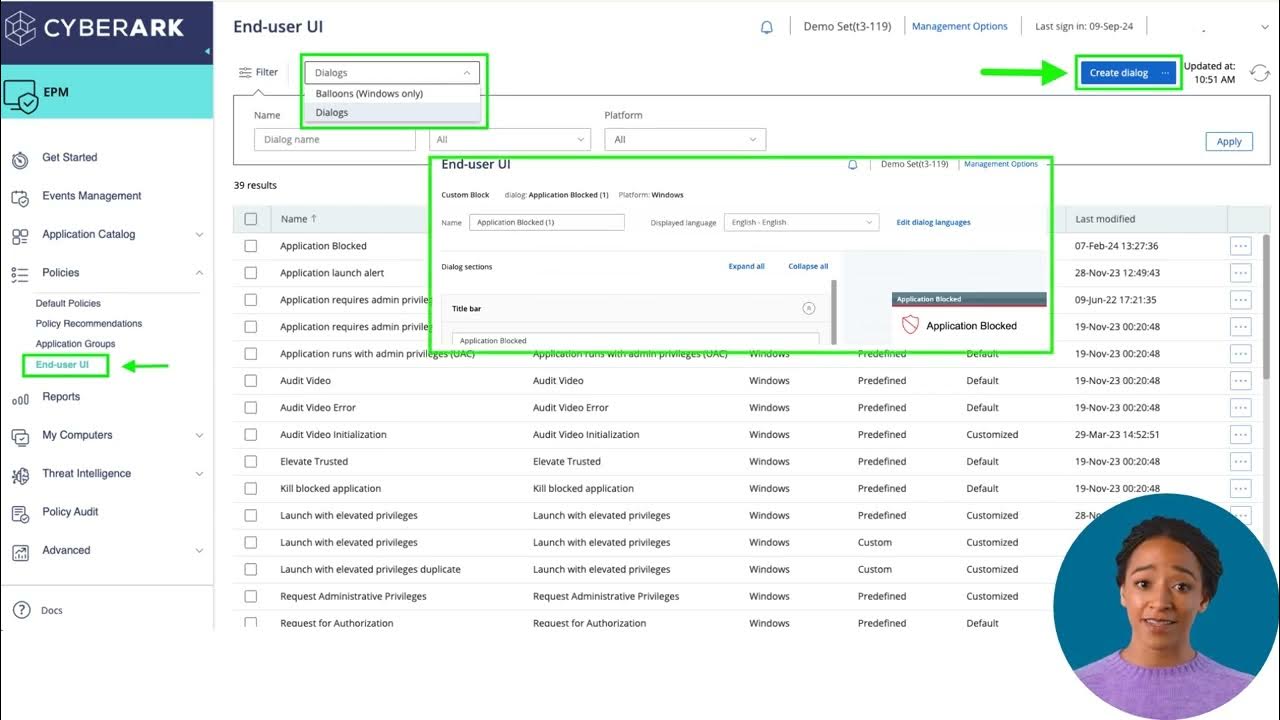Open the Create dialog more-options ellipsis

[x=1165, y=73]
